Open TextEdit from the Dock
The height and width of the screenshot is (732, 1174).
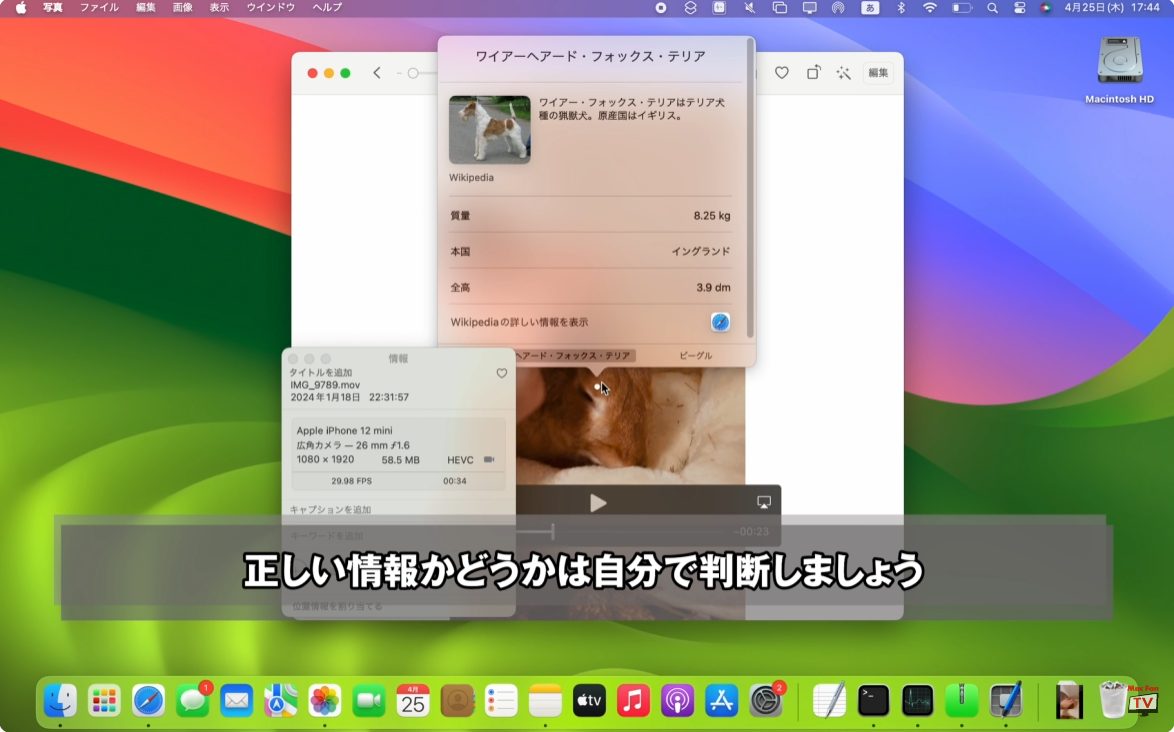[830, 701]
